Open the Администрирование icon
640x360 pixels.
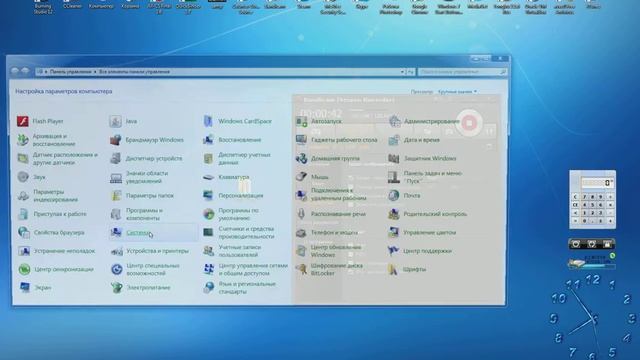click(394, 121)
